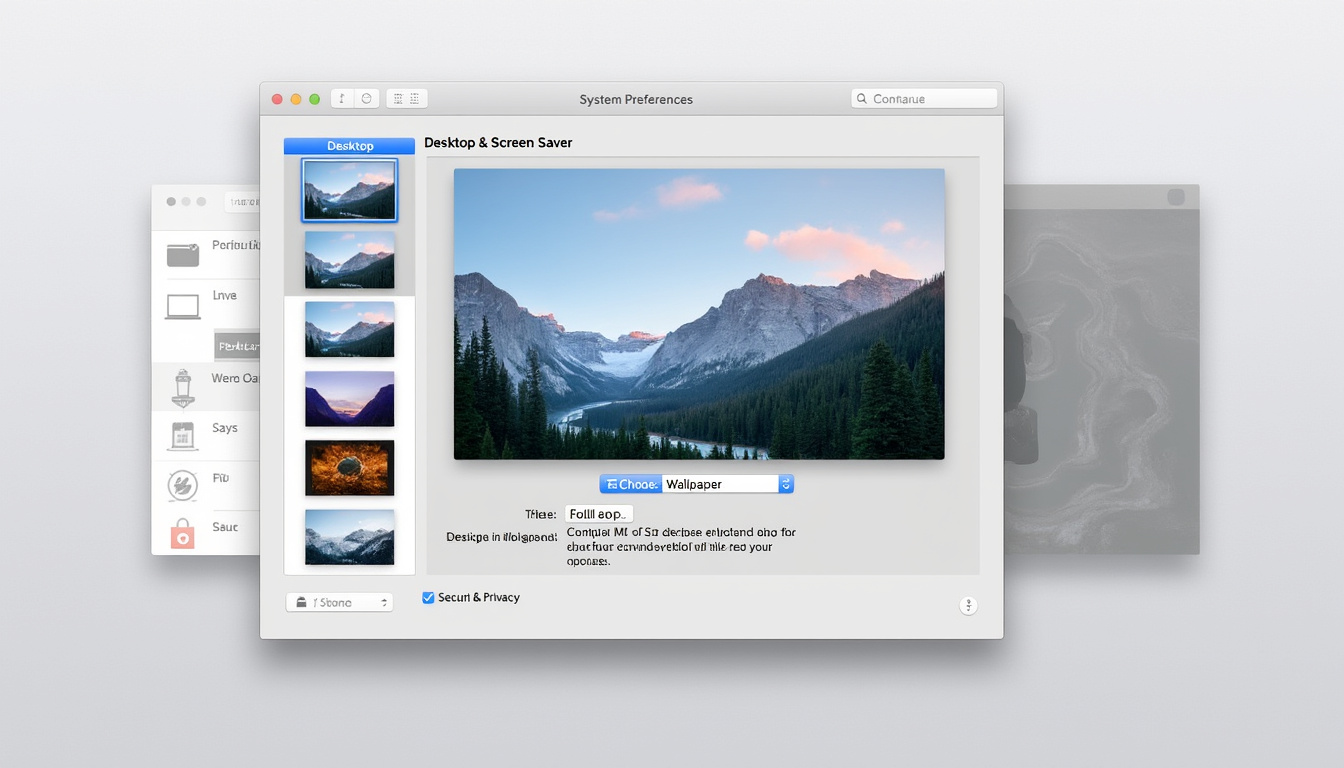Click the calendar icon beside Says
Image resolution: width=1344 pixels, height=768 pixels.
click(x=182, y=435)
